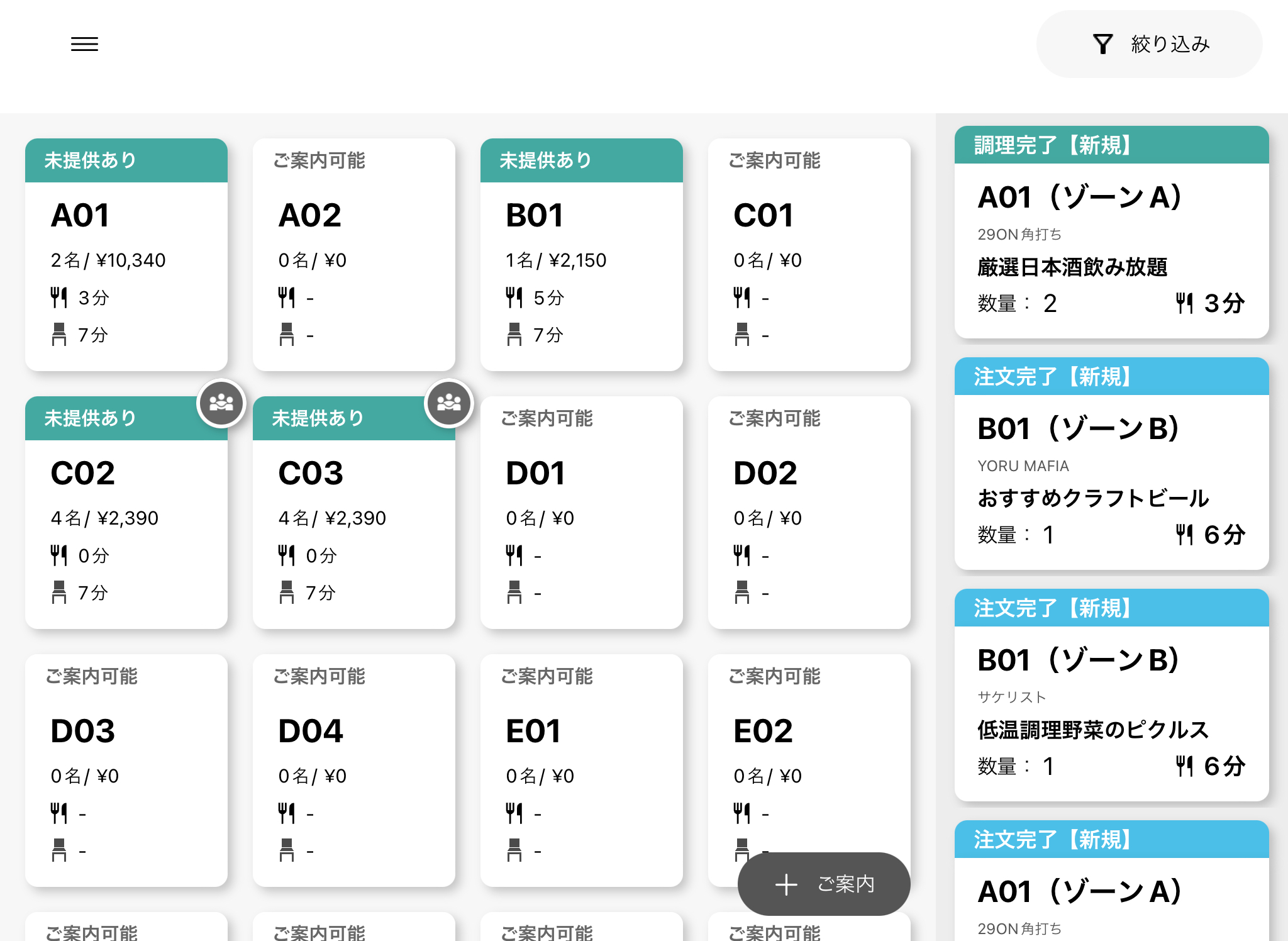Click fork-knife icon in おすすめクラフトビール order

pos(1184,535)
